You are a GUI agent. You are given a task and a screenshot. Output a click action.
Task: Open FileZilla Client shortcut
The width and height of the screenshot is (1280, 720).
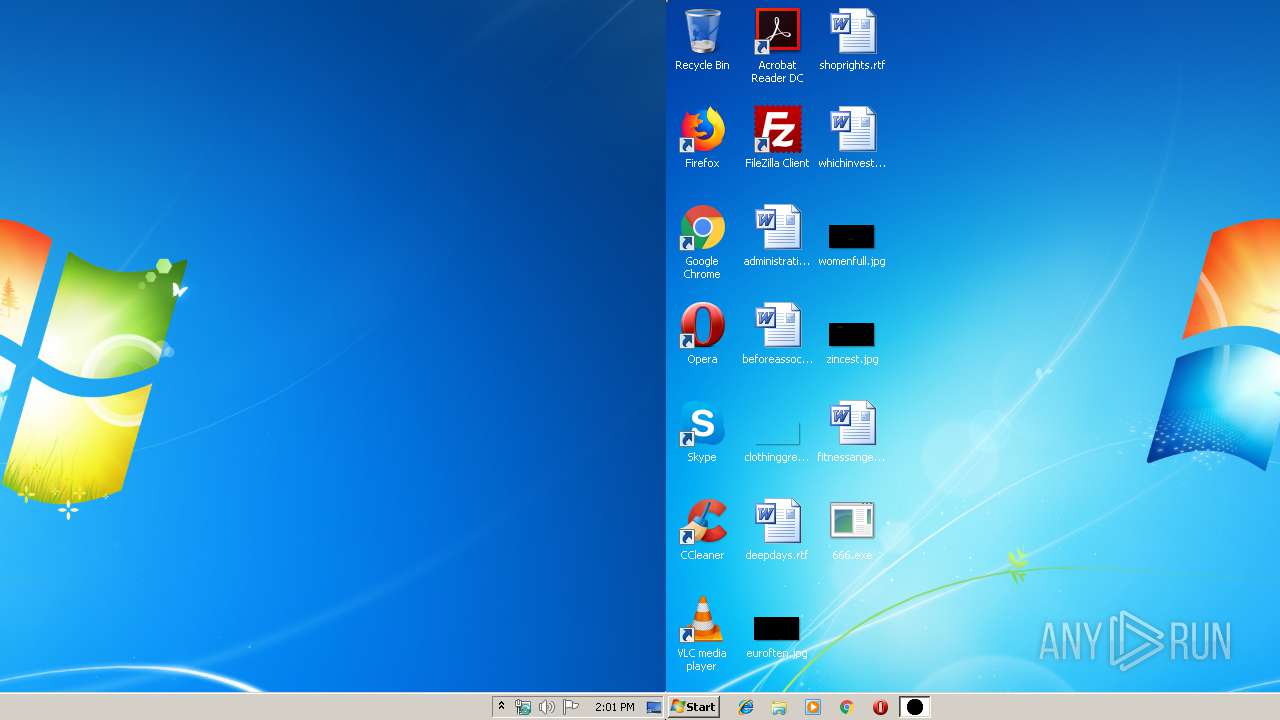[x=777, y=138]
